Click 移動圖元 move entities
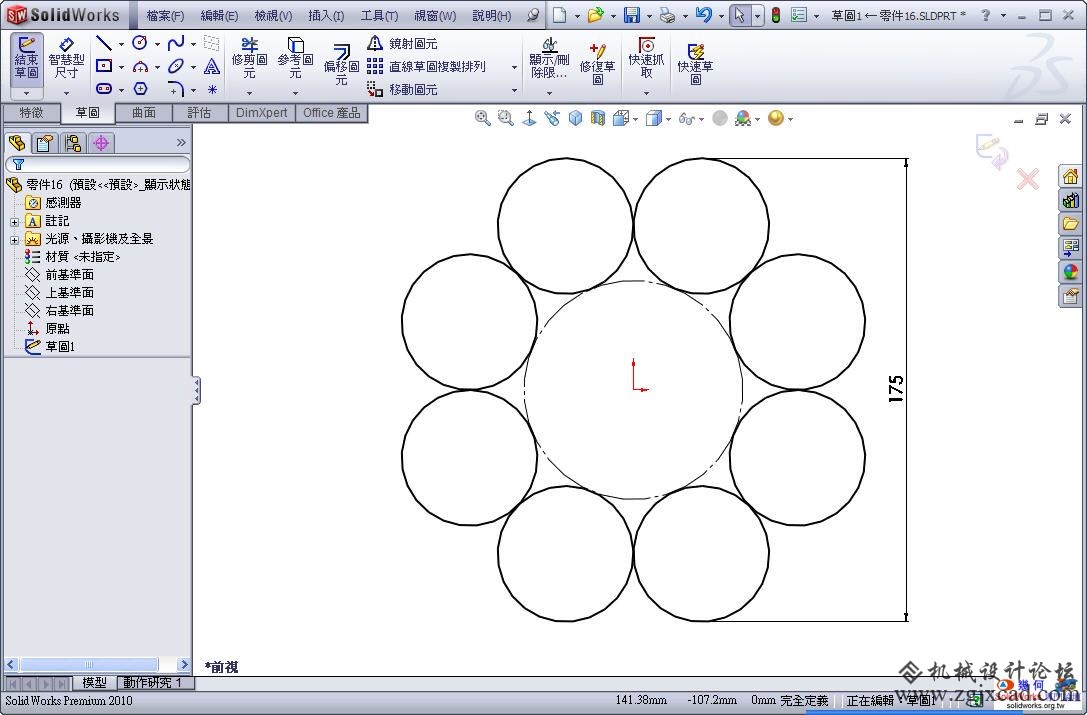Image resolution: width=1087 pixels, height=715 pixels. (402, 89)
